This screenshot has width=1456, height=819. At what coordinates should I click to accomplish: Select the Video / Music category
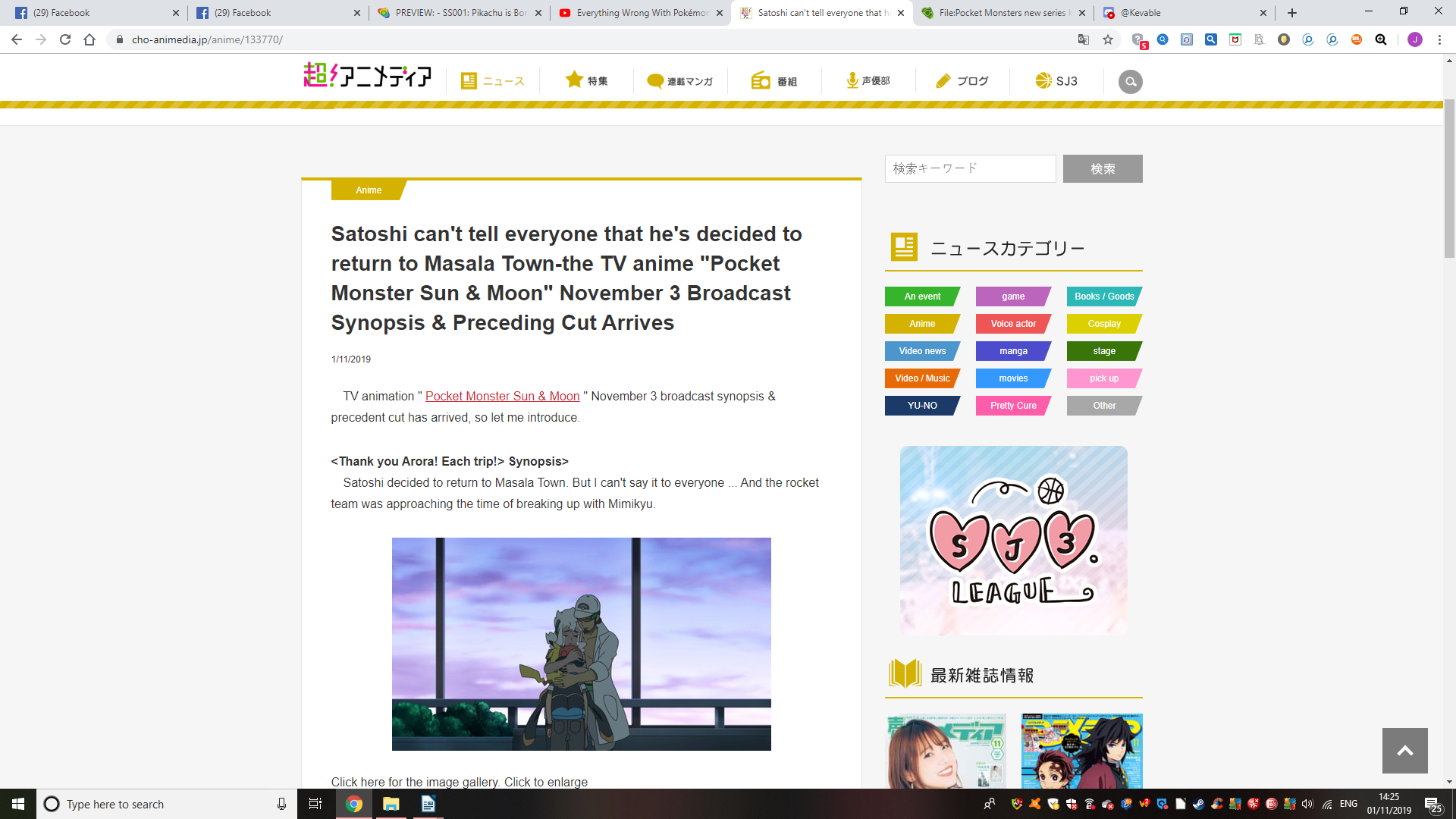[x=922, y=378]
